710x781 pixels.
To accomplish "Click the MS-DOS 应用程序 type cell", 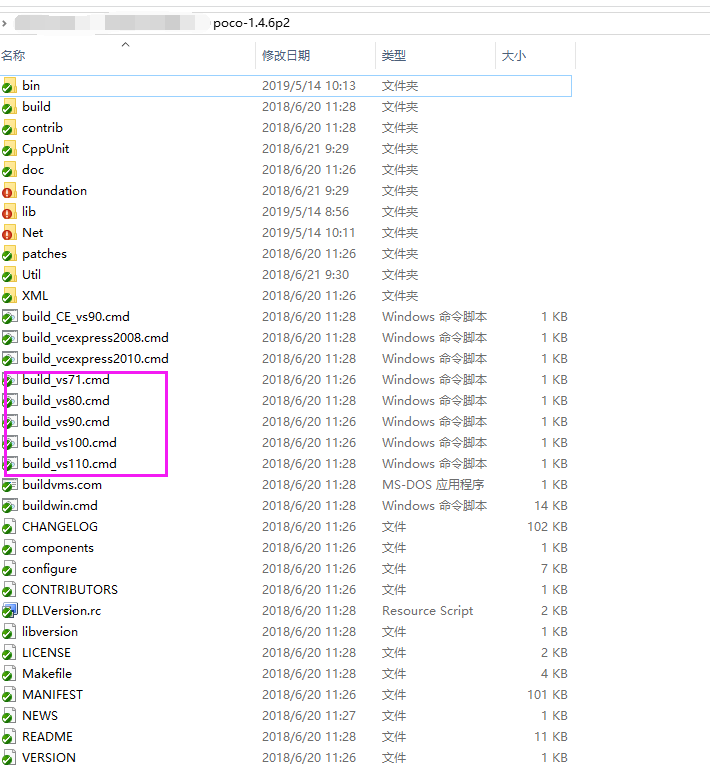I will point(433,485).
